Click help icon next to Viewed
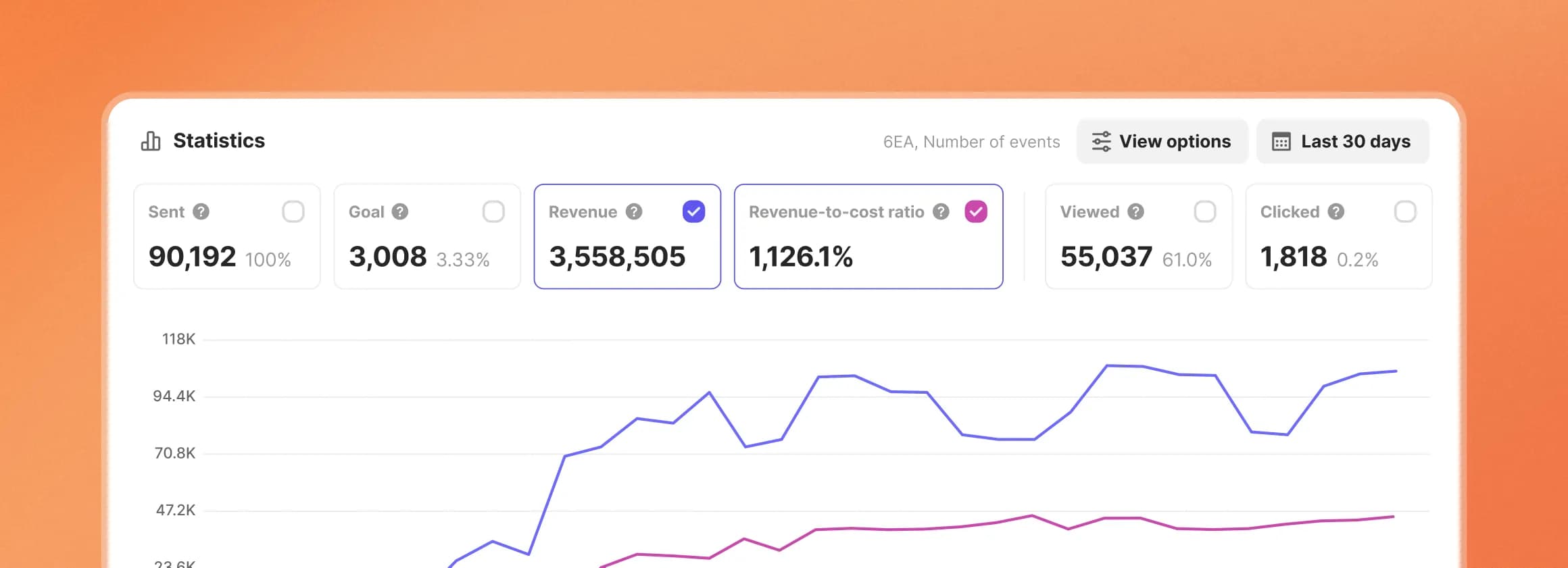The image size is (1568, 568). pyautogui.click(x=1136, y=212)
